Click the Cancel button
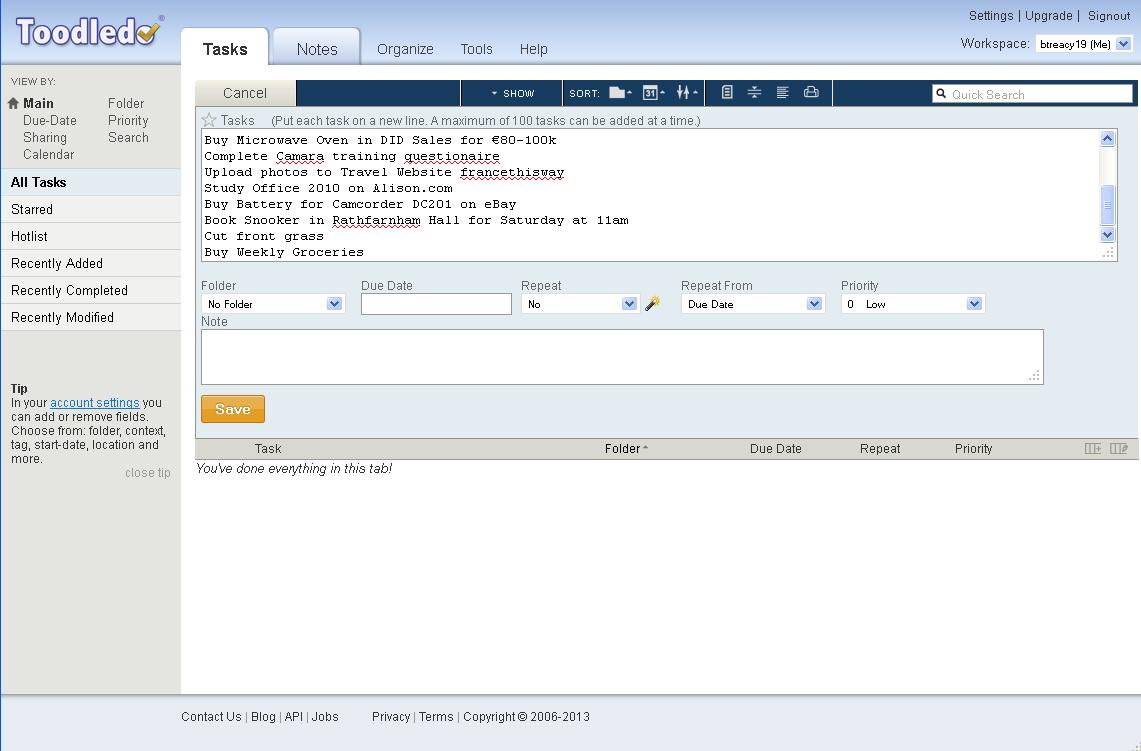Viewport: 1141px width, 751px height. pos(245,93)
